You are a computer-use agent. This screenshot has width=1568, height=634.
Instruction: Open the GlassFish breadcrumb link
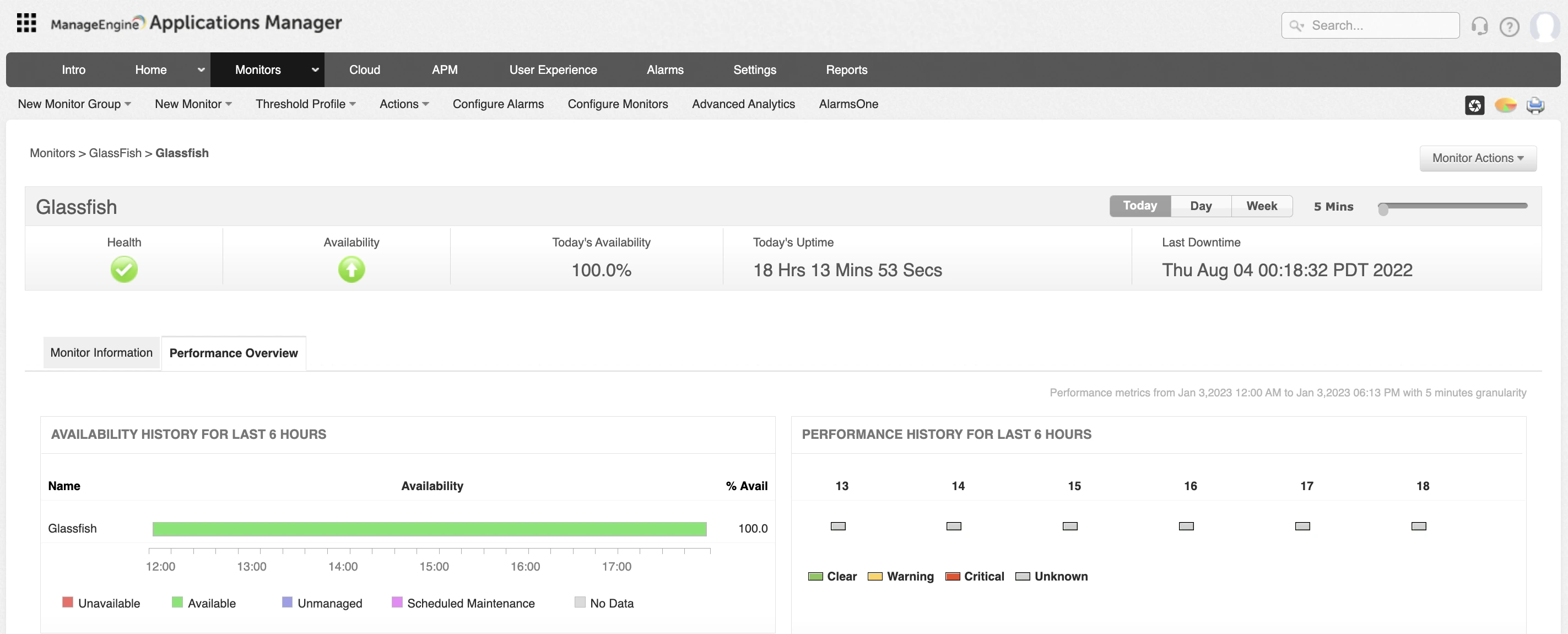click(115, 153)
